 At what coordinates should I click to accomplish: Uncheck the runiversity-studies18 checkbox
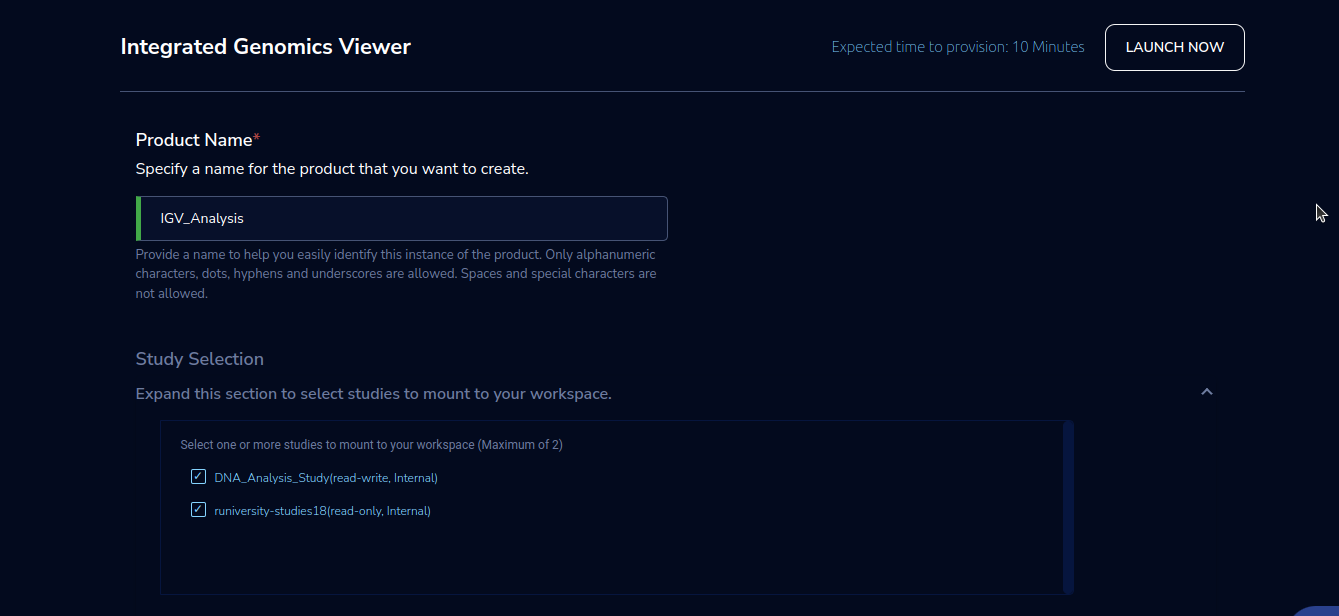click(x=198, y=510)
